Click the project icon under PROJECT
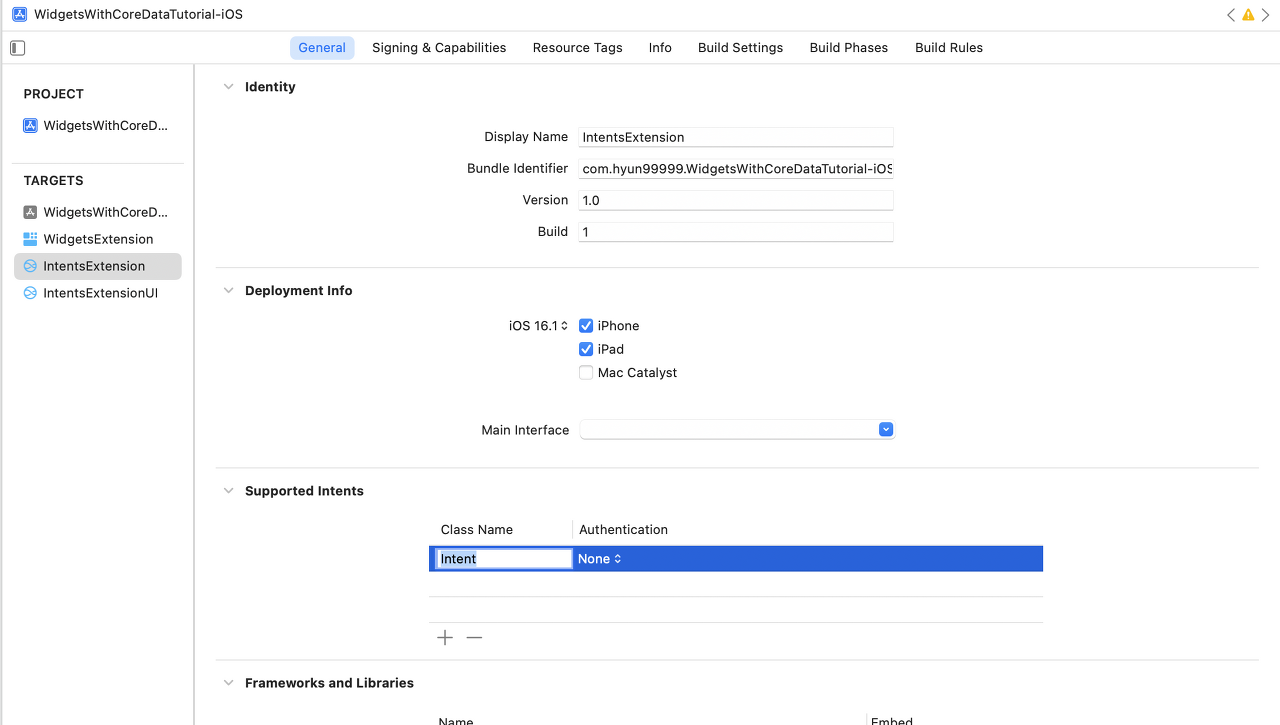The width and height of the screenshot is (1280, 725). point(30,126)
